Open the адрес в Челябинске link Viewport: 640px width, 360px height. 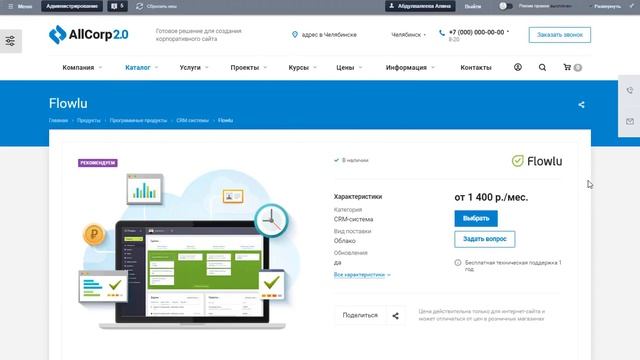pyautogui.click(x=329, y=35)
